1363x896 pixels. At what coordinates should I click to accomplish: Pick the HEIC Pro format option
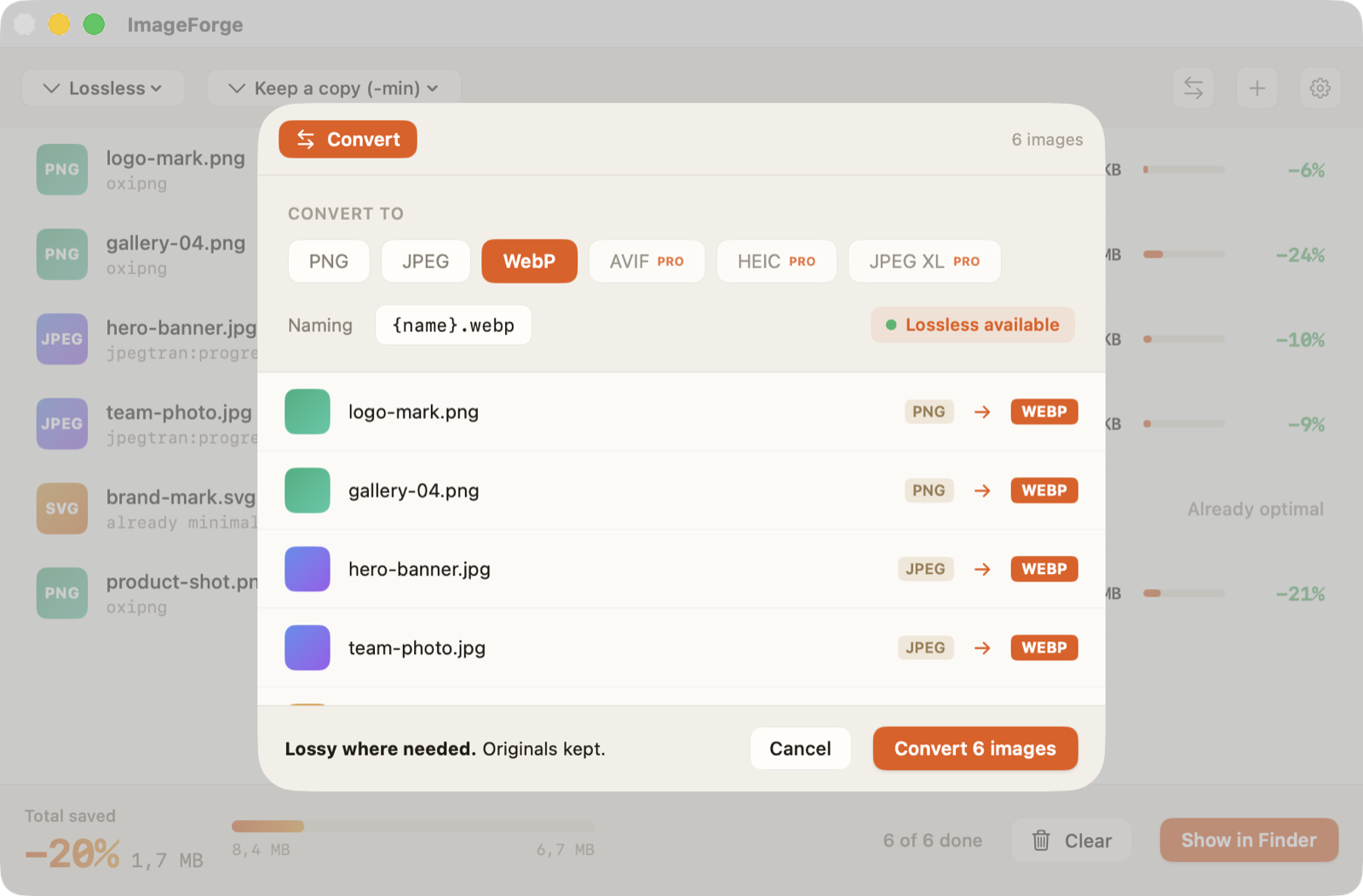tap(776, 261)
